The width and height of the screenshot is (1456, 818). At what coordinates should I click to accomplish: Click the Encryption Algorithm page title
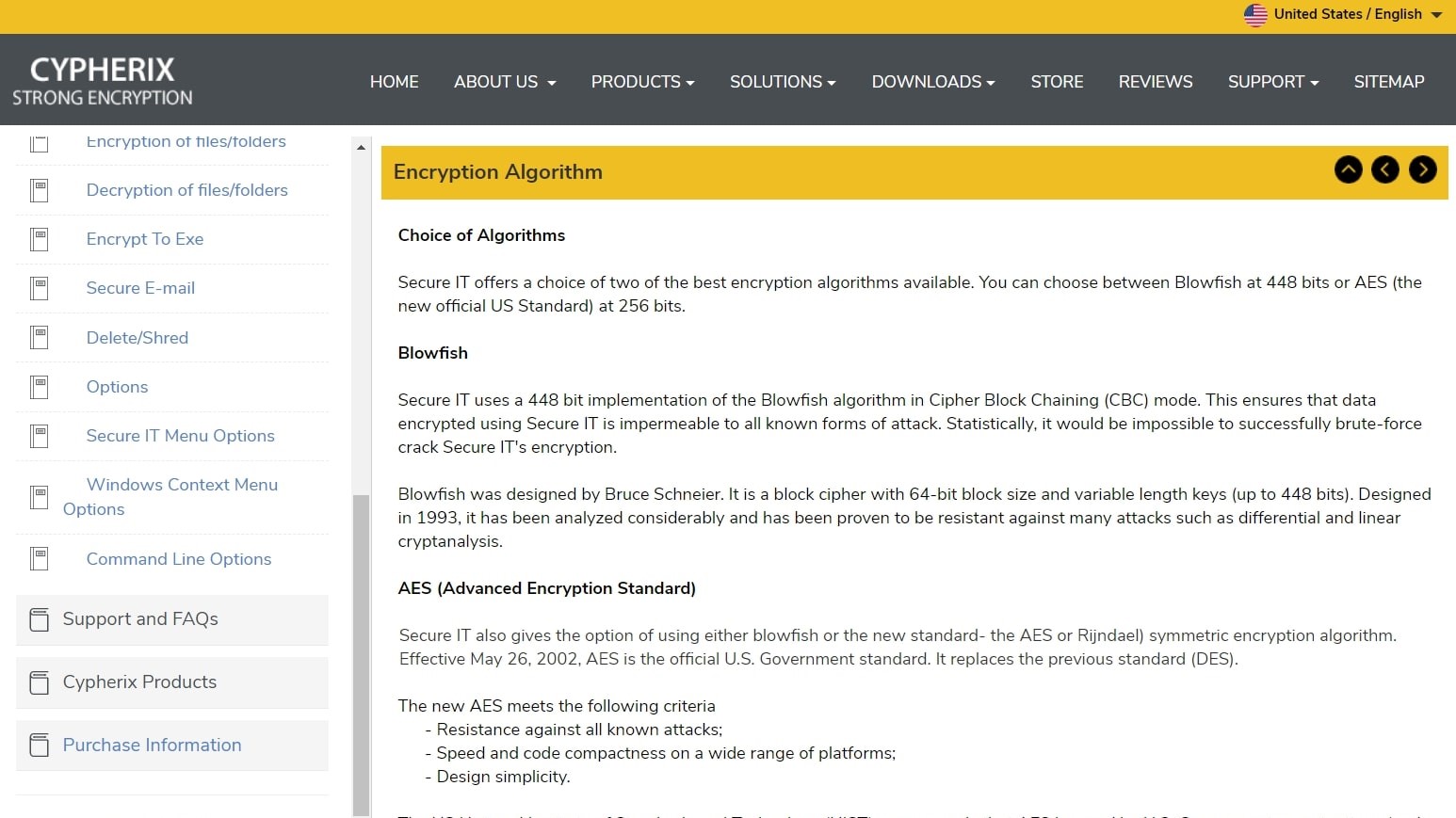(x=497, y=172)
